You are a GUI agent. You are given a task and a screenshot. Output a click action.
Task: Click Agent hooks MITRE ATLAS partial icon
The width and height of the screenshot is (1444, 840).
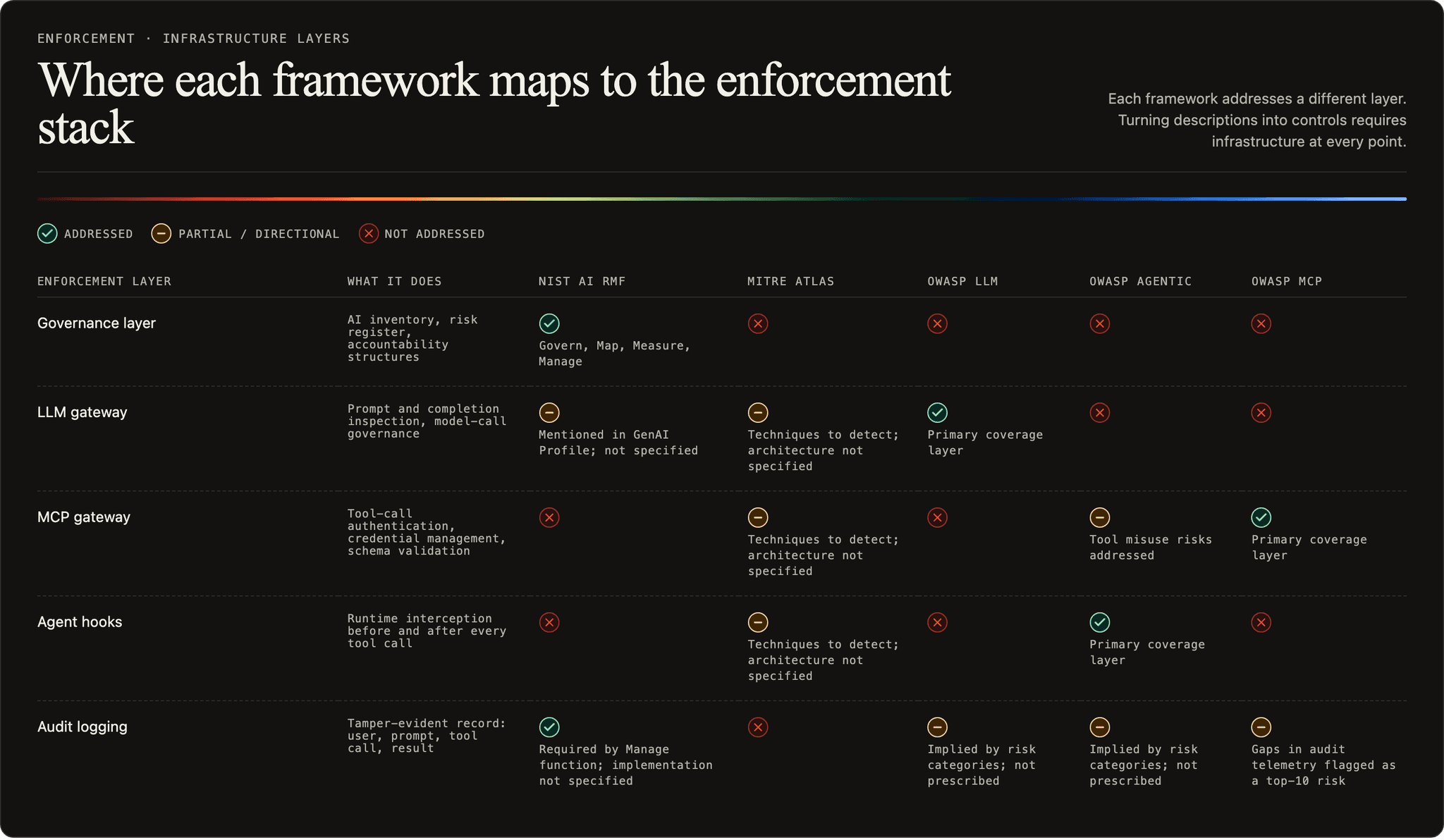point(758,622)
